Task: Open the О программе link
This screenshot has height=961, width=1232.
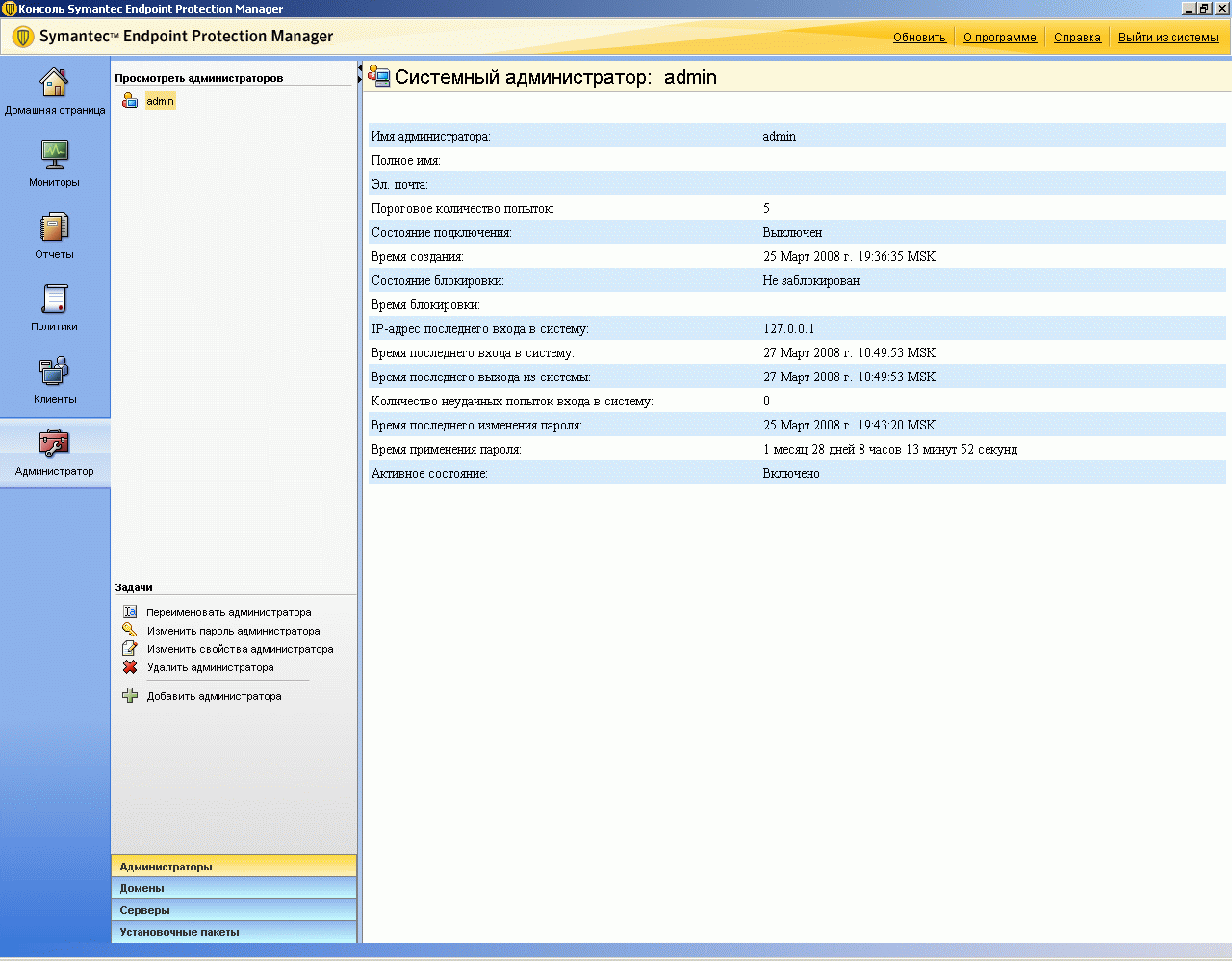Action: [1000, 38]
